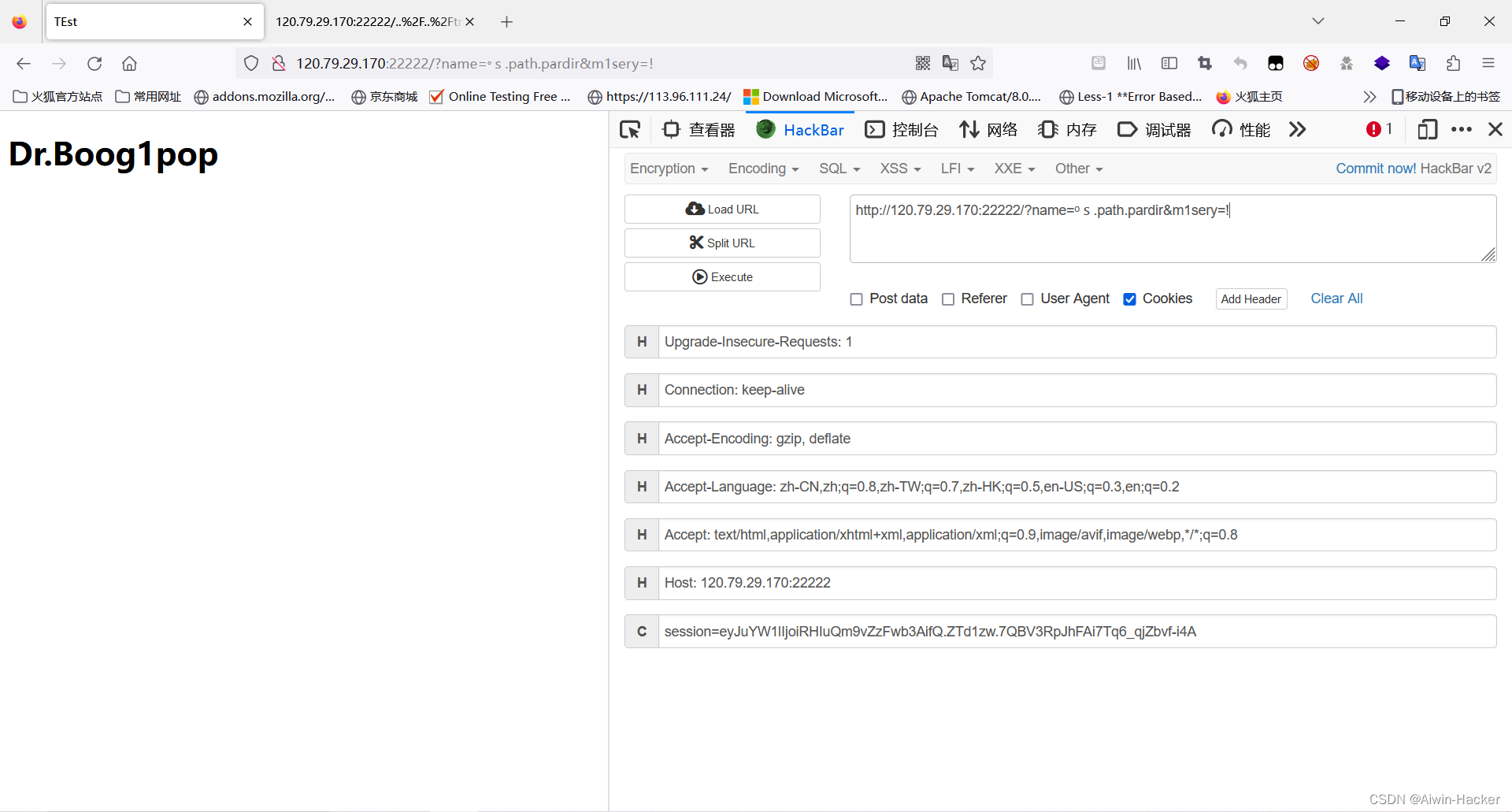Viewport: 1512px width, 812px height.
Task: Enable the User Agent checkbox
Action: (x=1028, y=299)
